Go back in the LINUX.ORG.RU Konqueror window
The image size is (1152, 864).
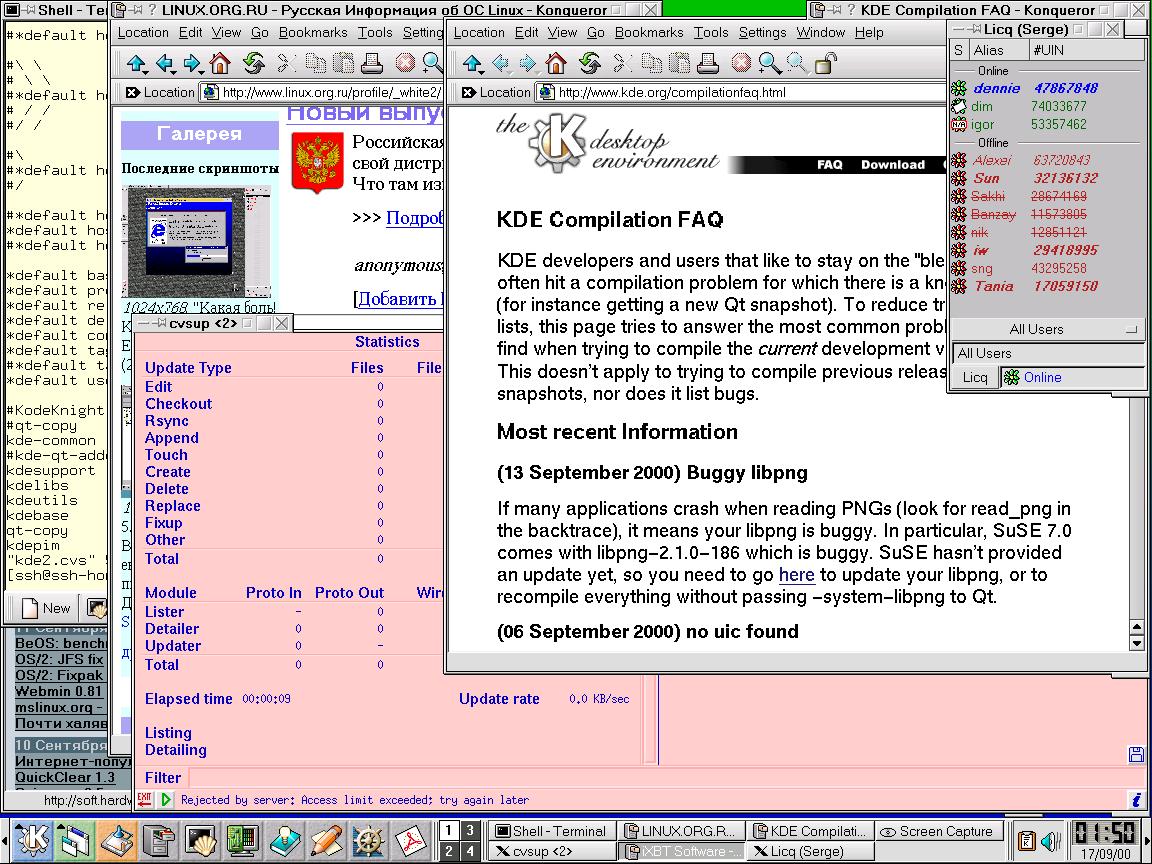tap(165, 64)
